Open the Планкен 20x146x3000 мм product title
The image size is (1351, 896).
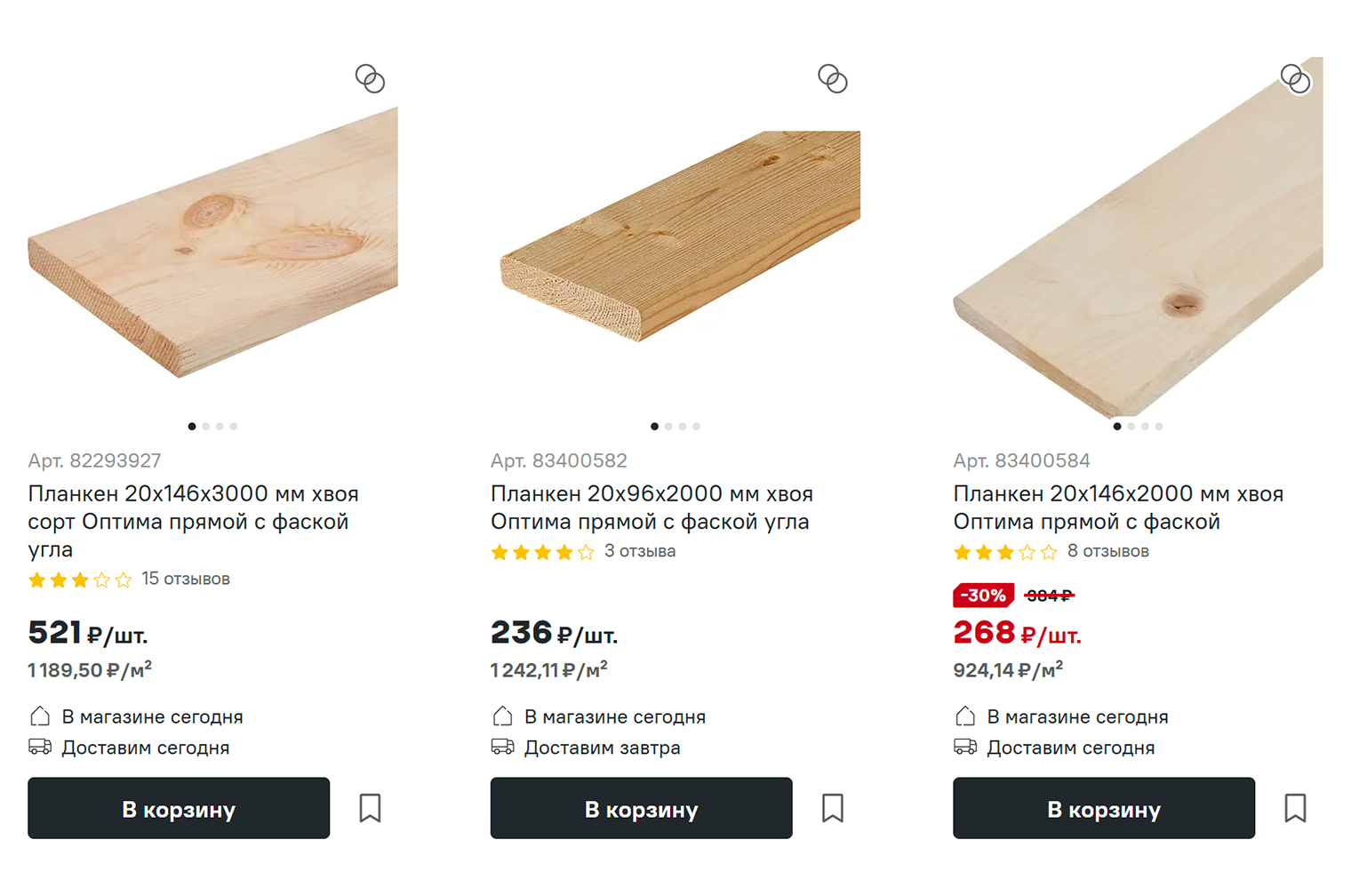(x=193, y=521)
